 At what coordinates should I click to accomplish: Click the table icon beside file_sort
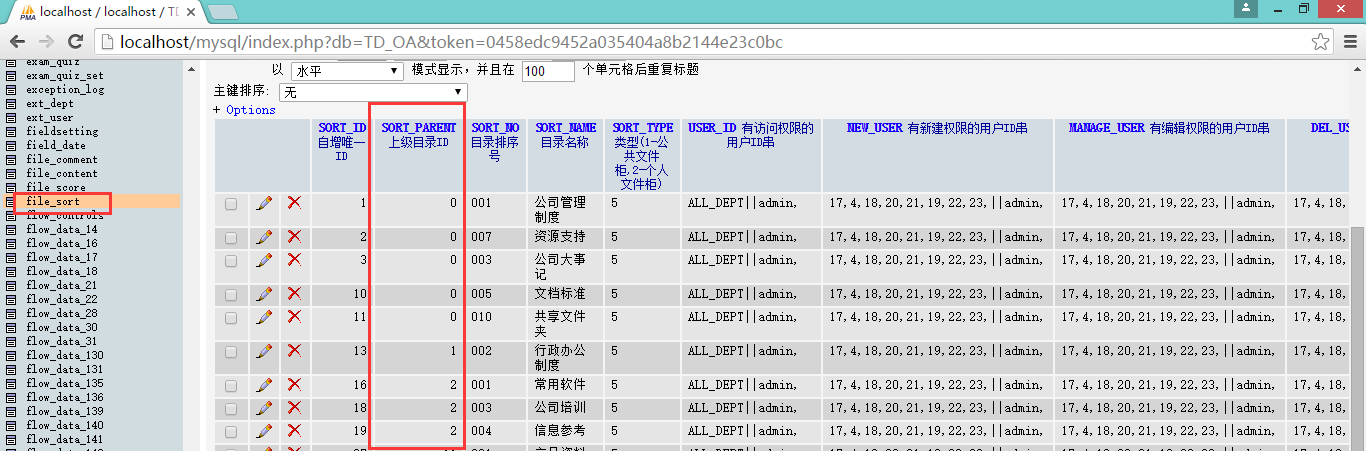point(11,202)
